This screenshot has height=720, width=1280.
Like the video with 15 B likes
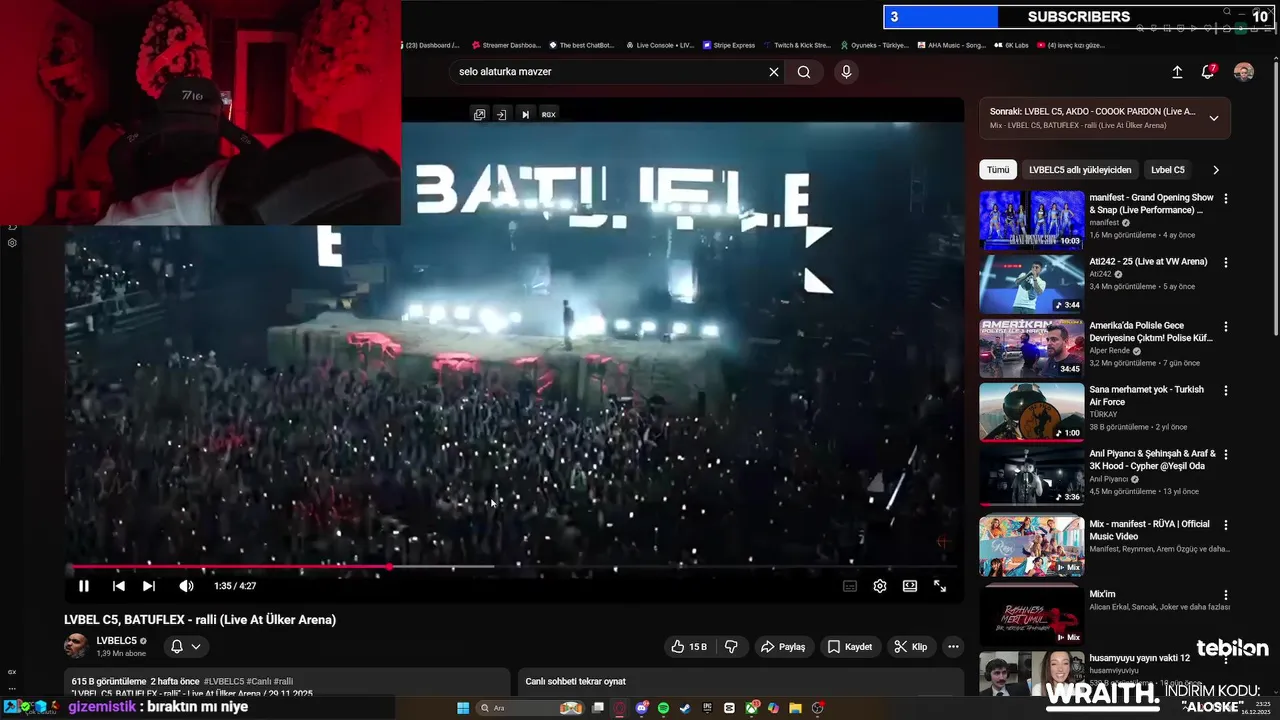[689, 647]
